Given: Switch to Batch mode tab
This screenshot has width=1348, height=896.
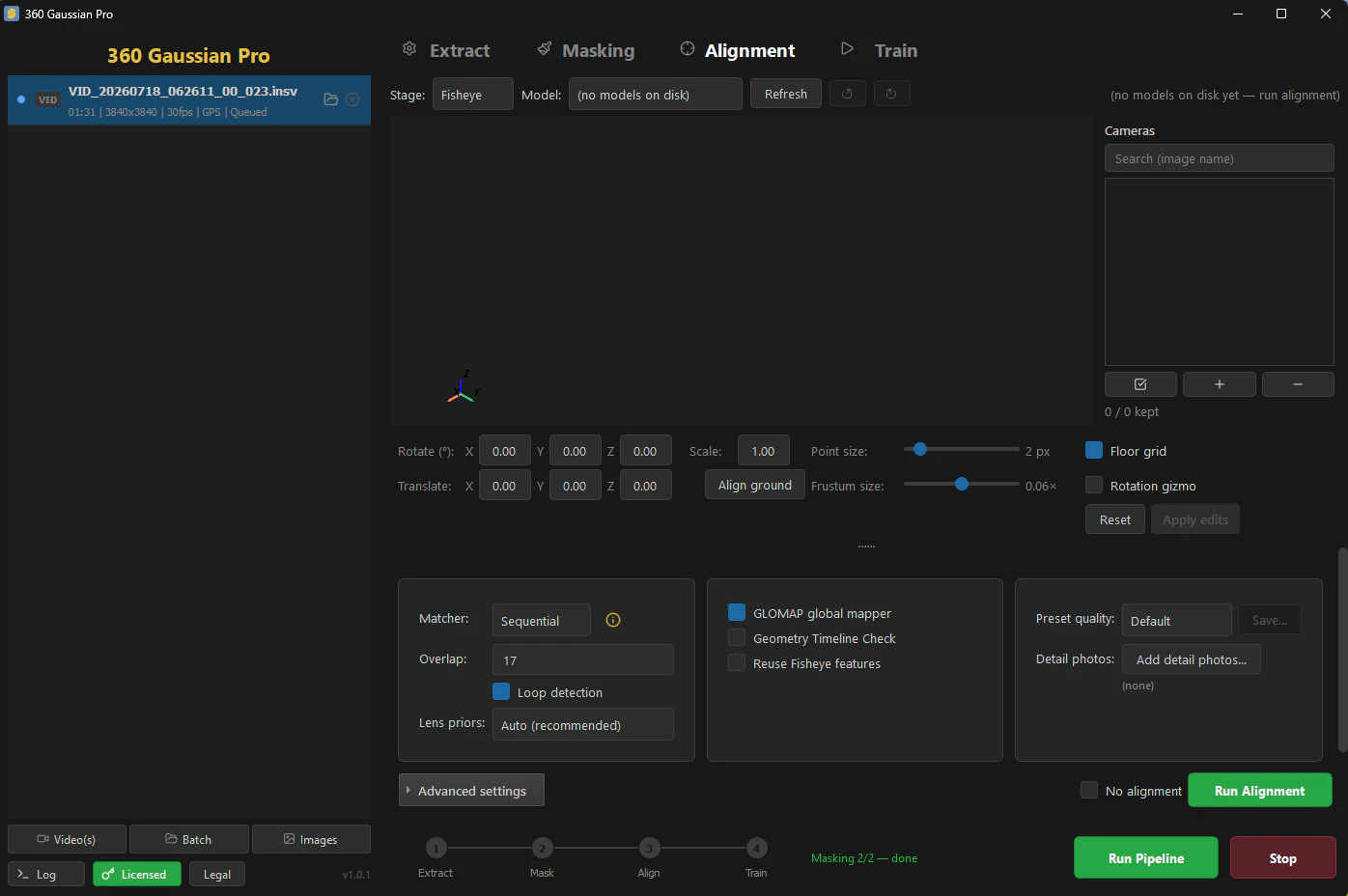Looking at the screenshot, I should (189, 839).
